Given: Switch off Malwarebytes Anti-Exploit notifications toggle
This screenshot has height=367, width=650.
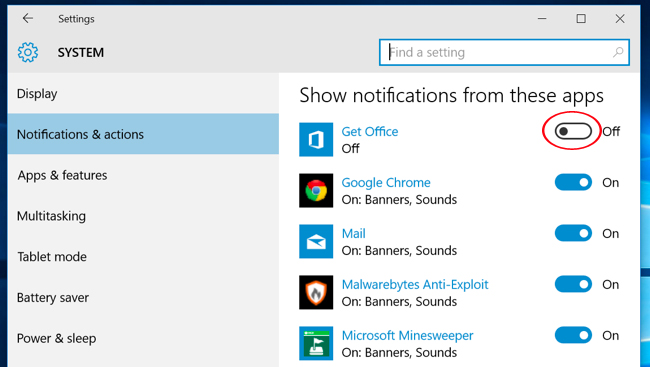Looking at the screenshot, I should point(573,284).
